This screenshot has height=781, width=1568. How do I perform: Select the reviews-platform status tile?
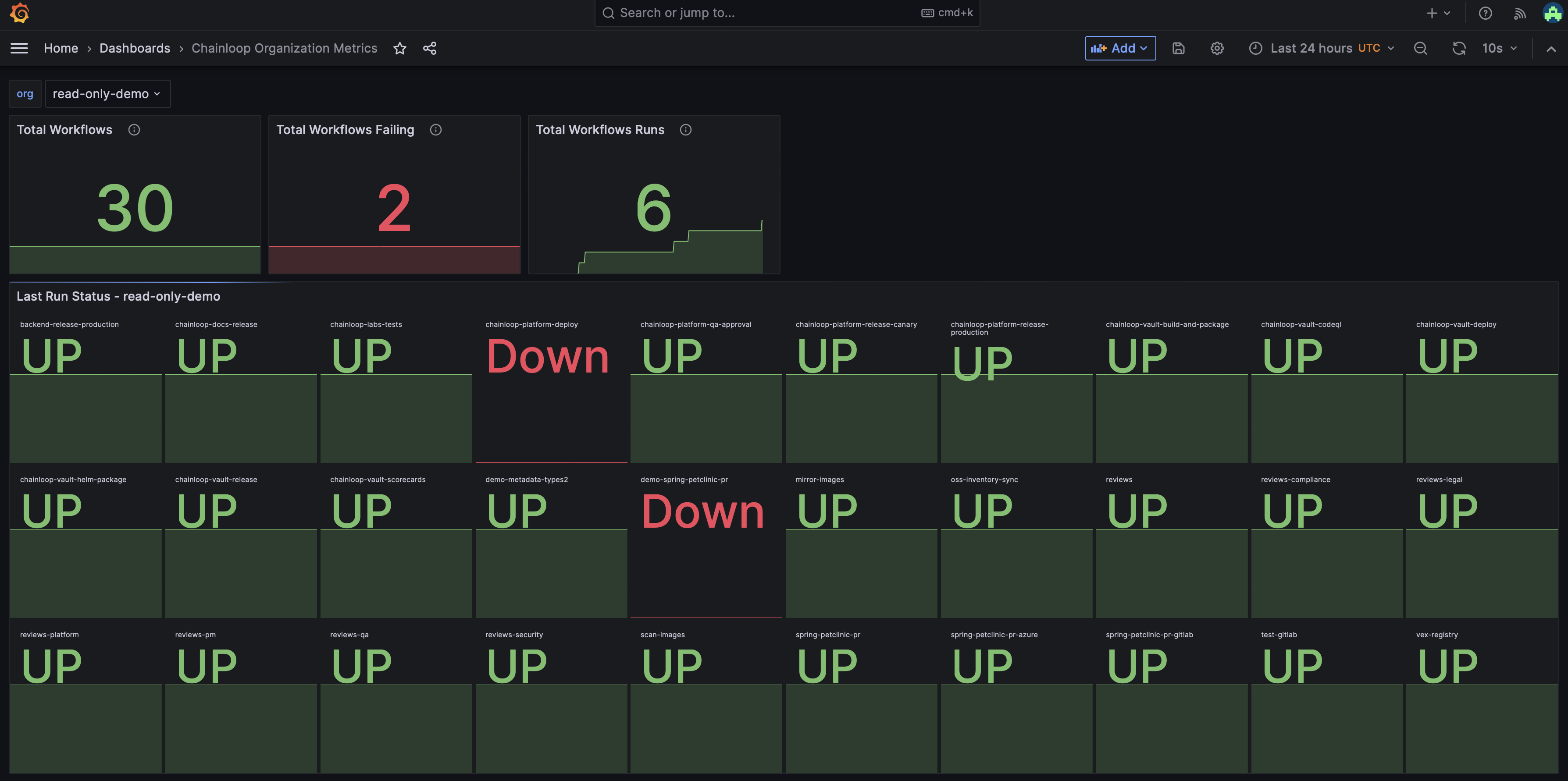[86, 699]
